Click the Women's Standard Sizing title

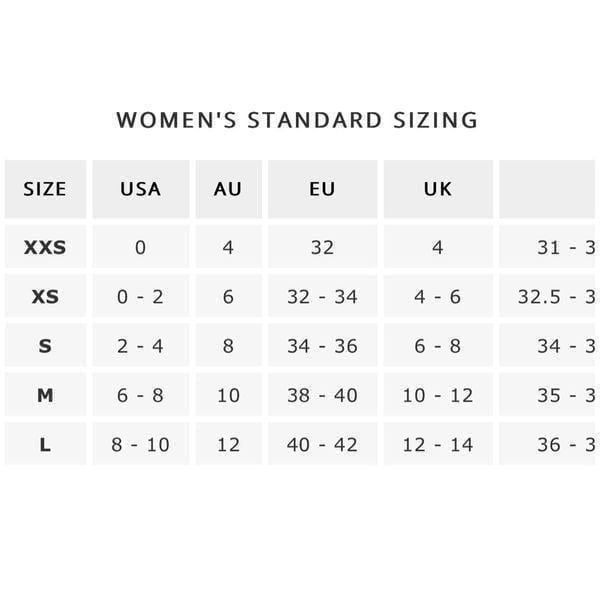[x=297, y=120]
